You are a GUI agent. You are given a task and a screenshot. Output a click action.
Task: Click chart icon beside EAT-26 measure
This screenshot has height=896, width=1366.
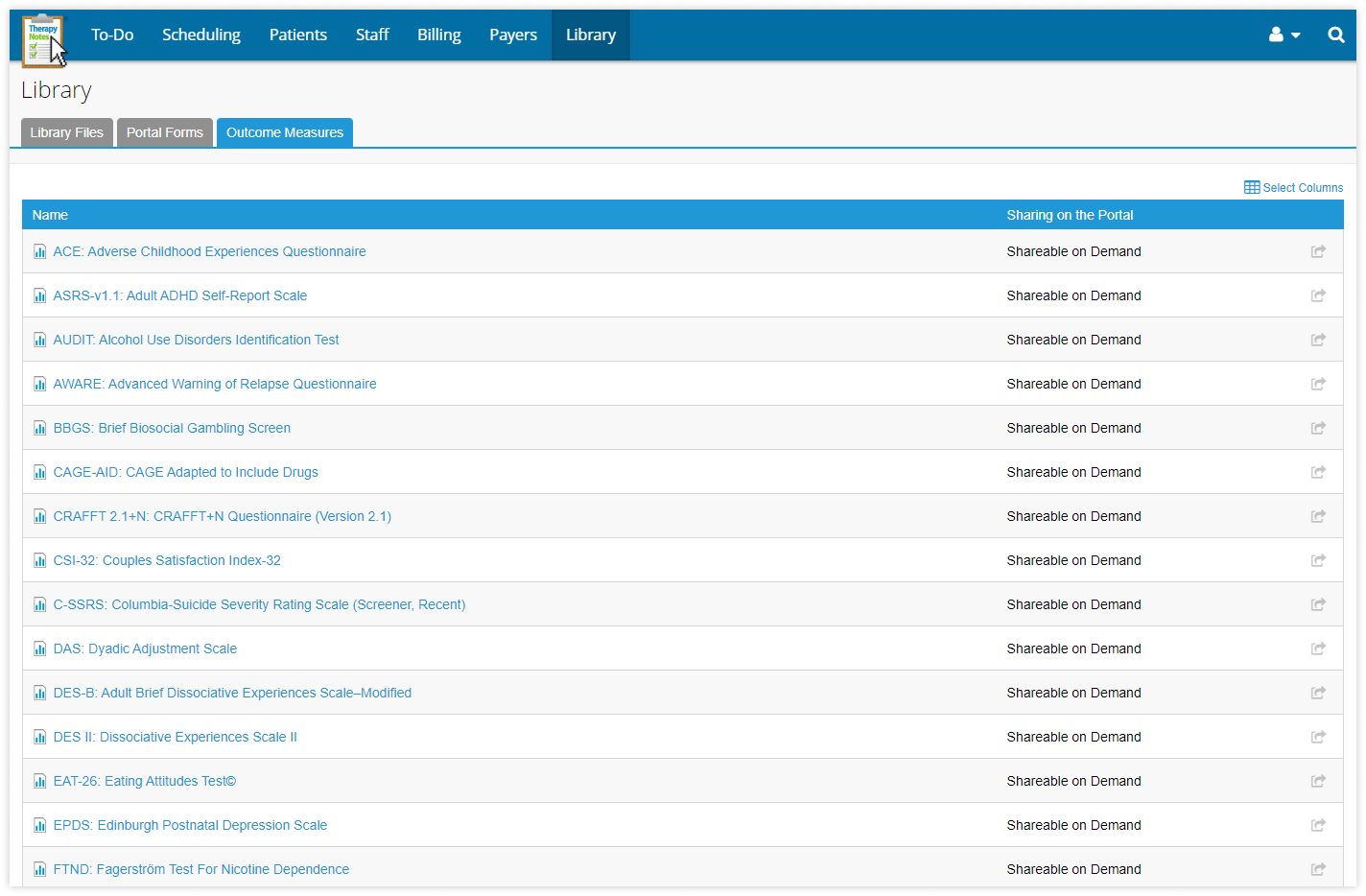click(39, 781)
